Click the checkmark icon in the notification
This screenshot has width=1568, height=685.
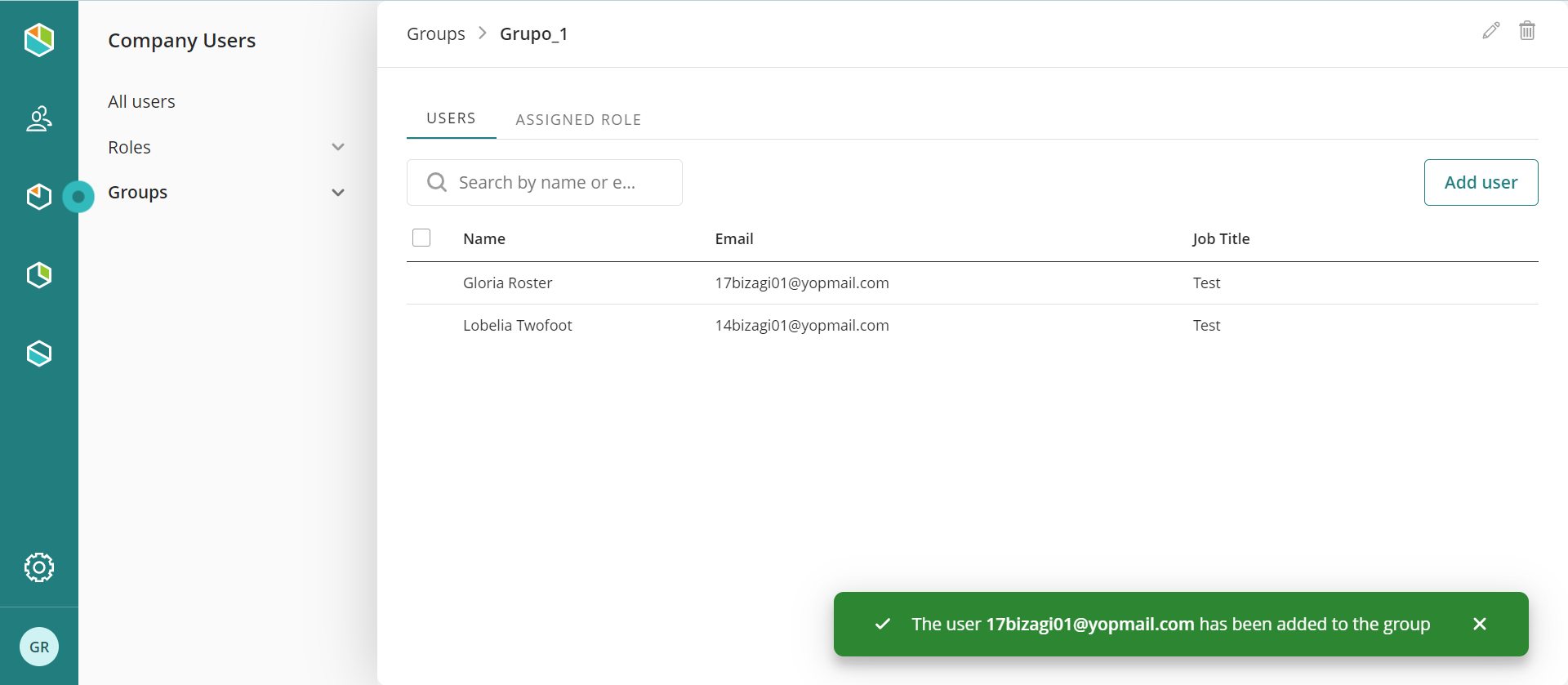[883, 624]
